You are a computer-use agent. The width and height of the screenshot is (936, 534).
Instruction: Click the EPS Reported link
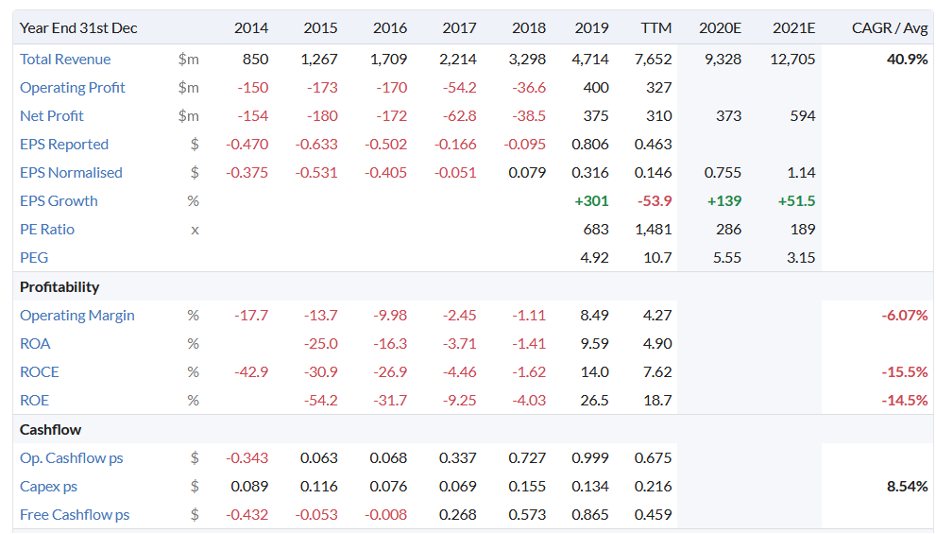(x=64, y=144)
